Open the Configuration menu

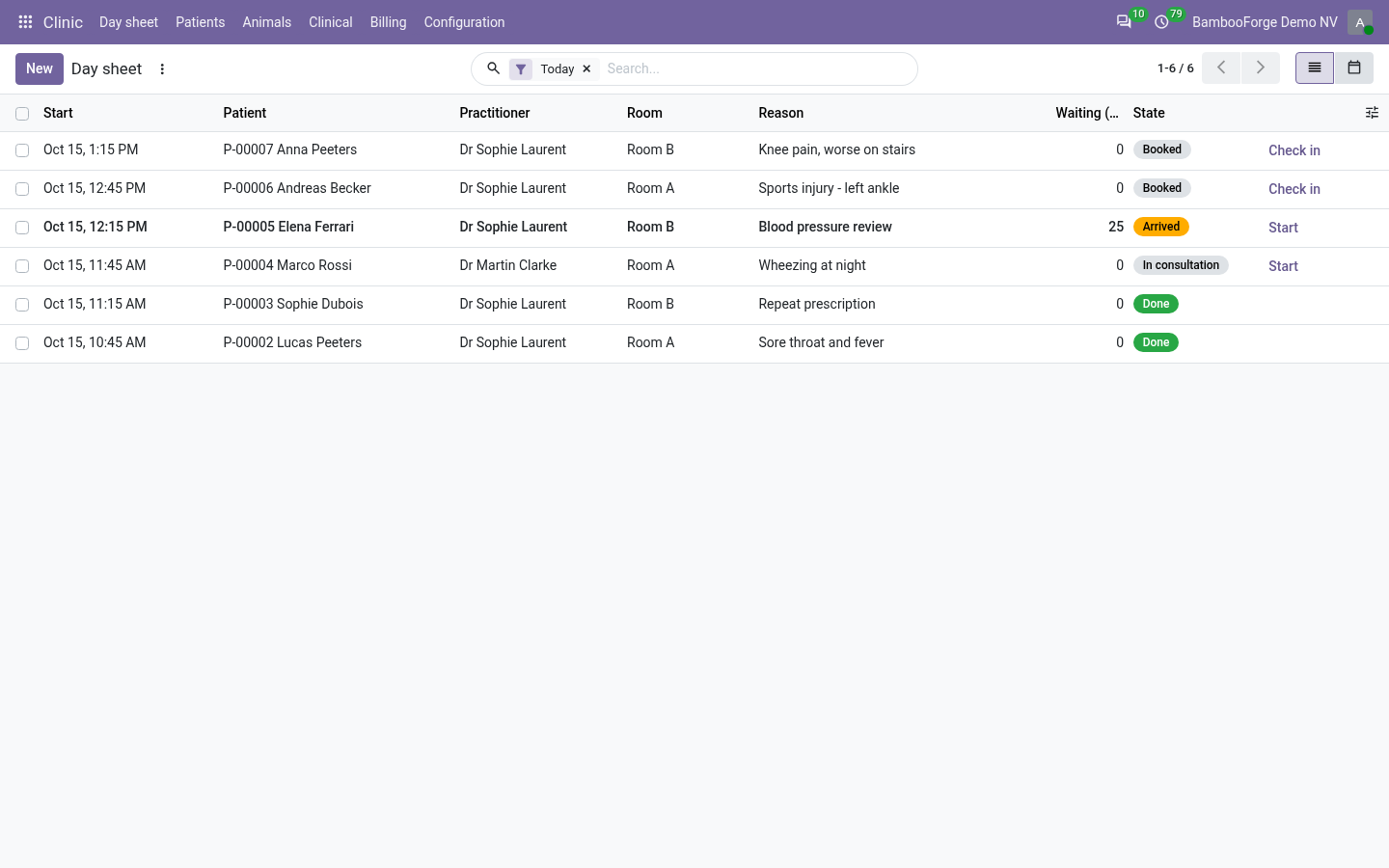pyautogui.click(x=464, y=21)
